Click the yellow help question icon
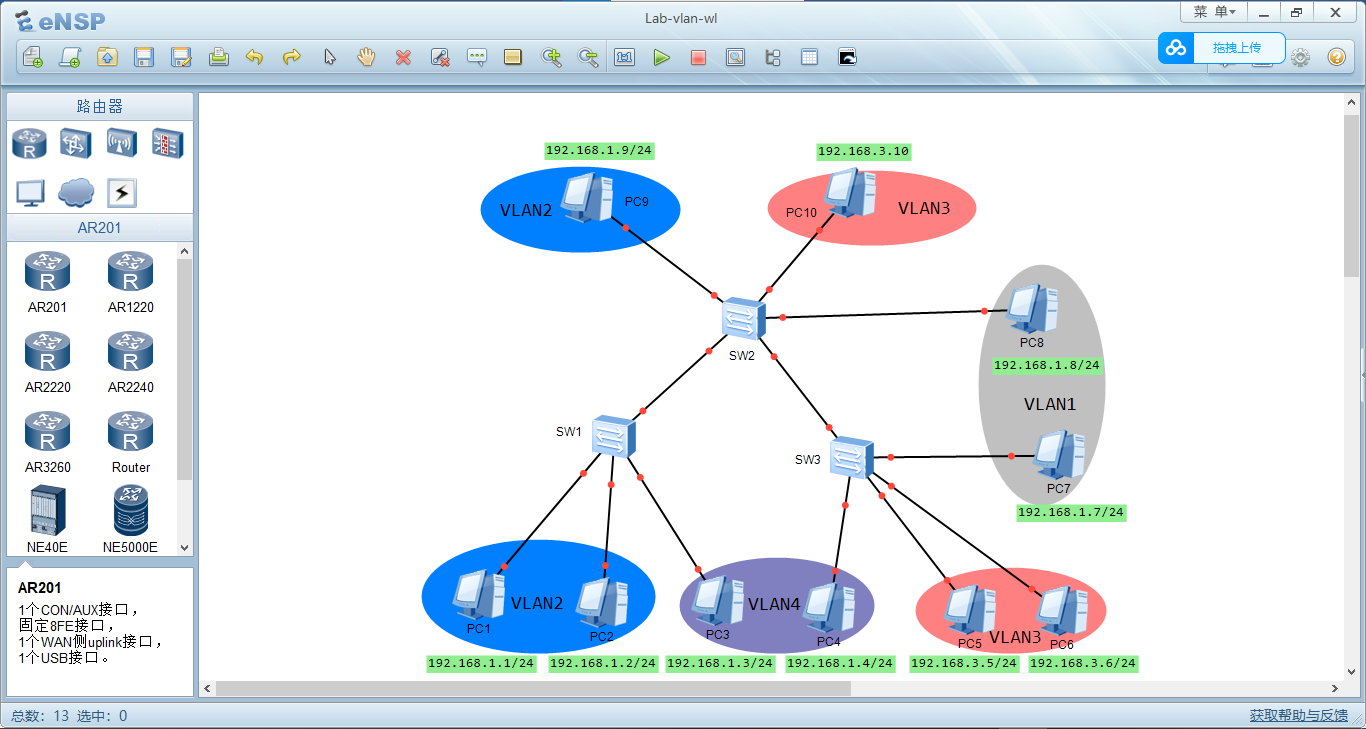 click(x=1337, y=57)
